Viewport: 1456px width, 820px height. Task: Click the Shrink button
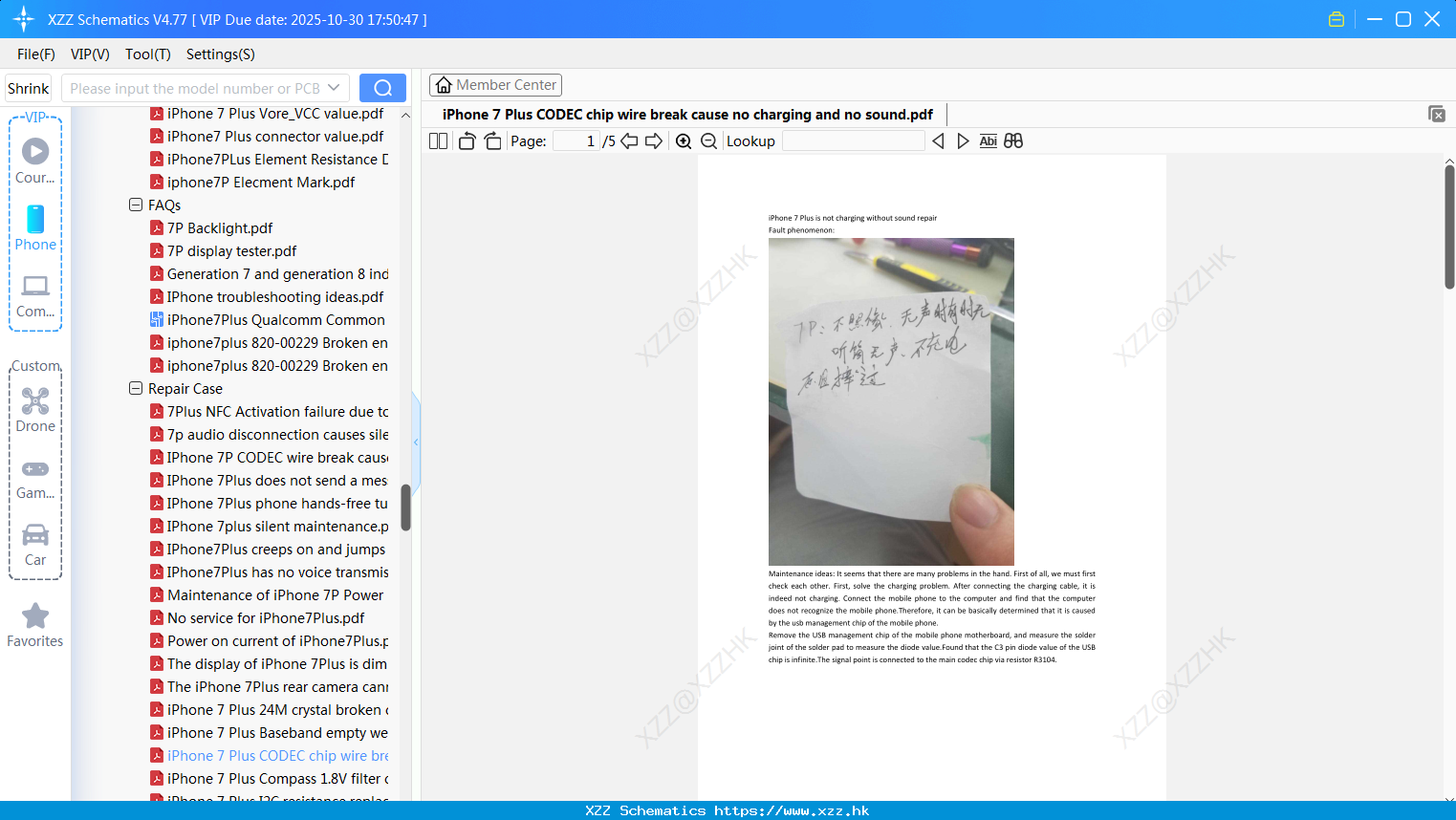28,88
